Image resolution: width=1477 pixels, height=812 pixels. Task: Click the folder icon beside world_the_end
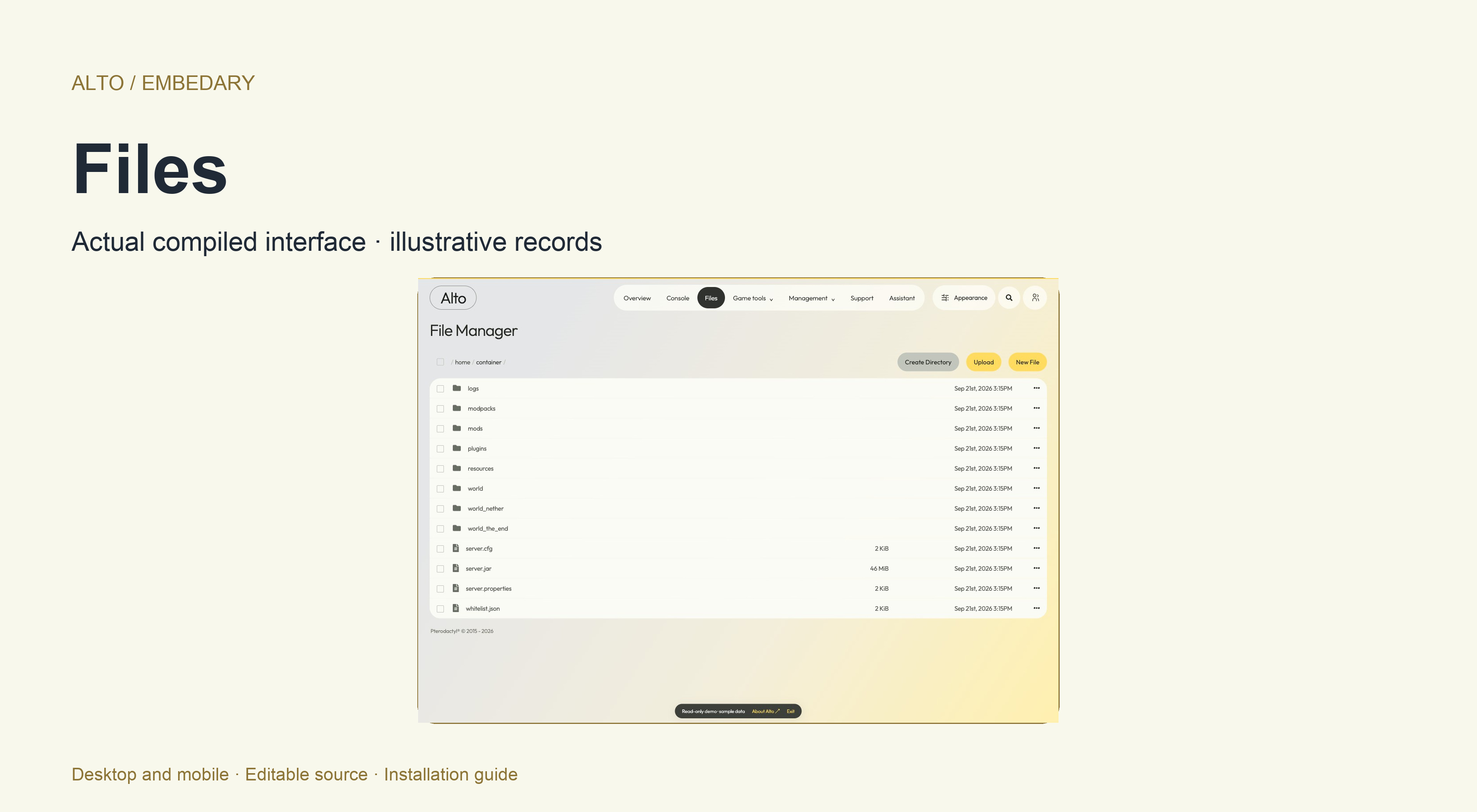pos(457,528)
